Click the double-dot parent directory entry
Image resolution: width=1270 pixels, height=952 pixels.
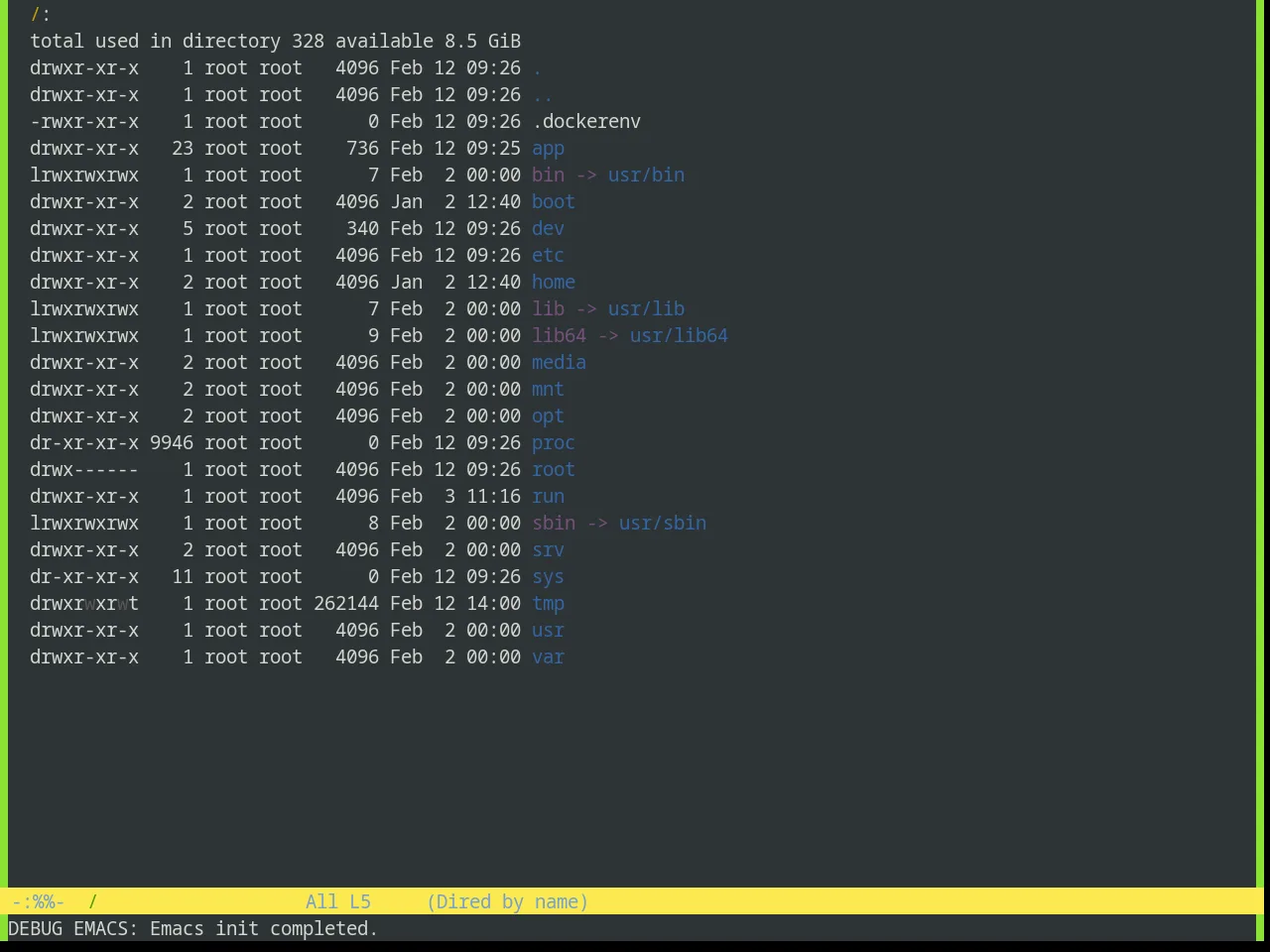pyautogui.click(x=543, y=95)
